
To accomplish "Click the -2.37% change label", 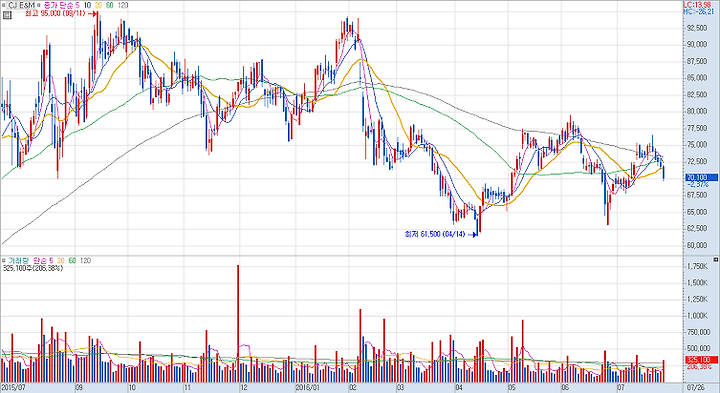I will tap(698, 184).
